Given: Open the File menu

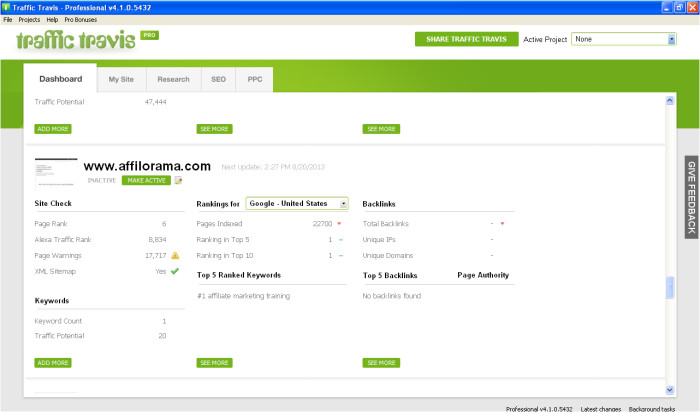Looking at the screenshot, I should (x=8, y=20).
